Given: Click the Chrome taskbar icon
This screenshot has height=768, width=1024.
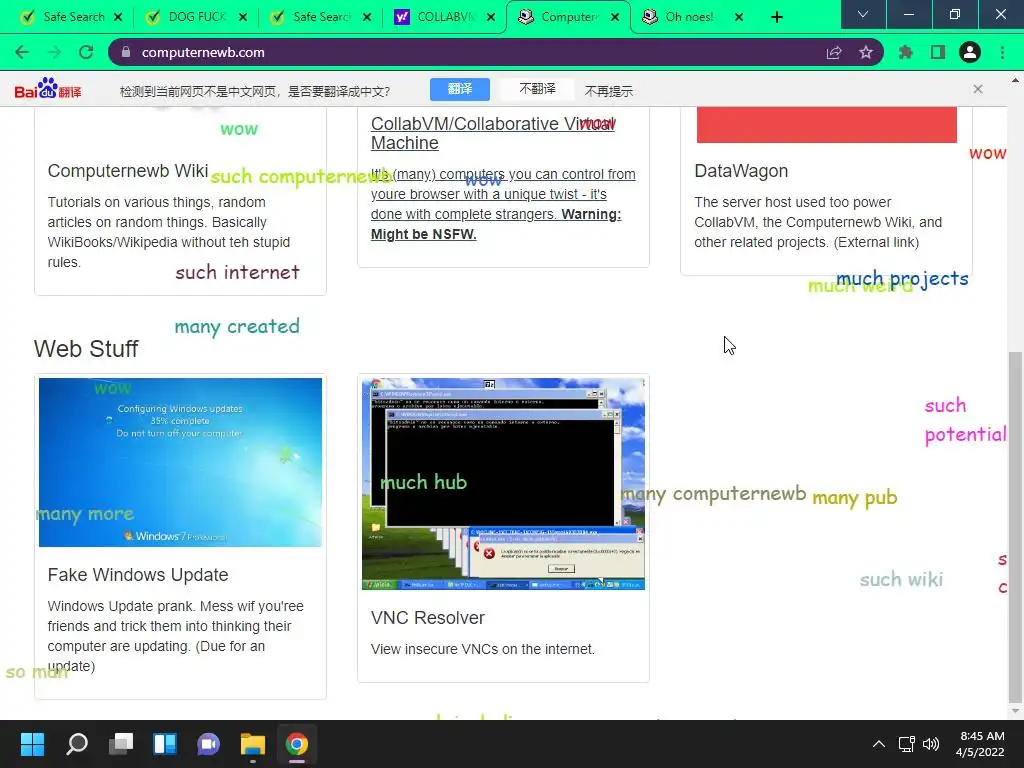Looking at the screenshot, I should pyautogui.click(x=296, y=744).
